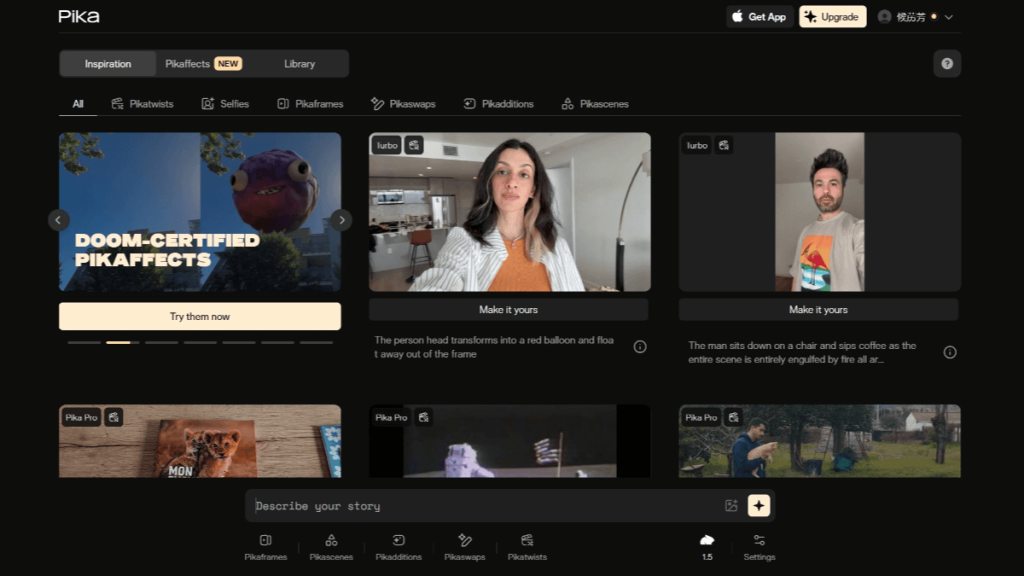Go to next banner slide arrow
The image size is (1024, 576).
pos(341,220)
